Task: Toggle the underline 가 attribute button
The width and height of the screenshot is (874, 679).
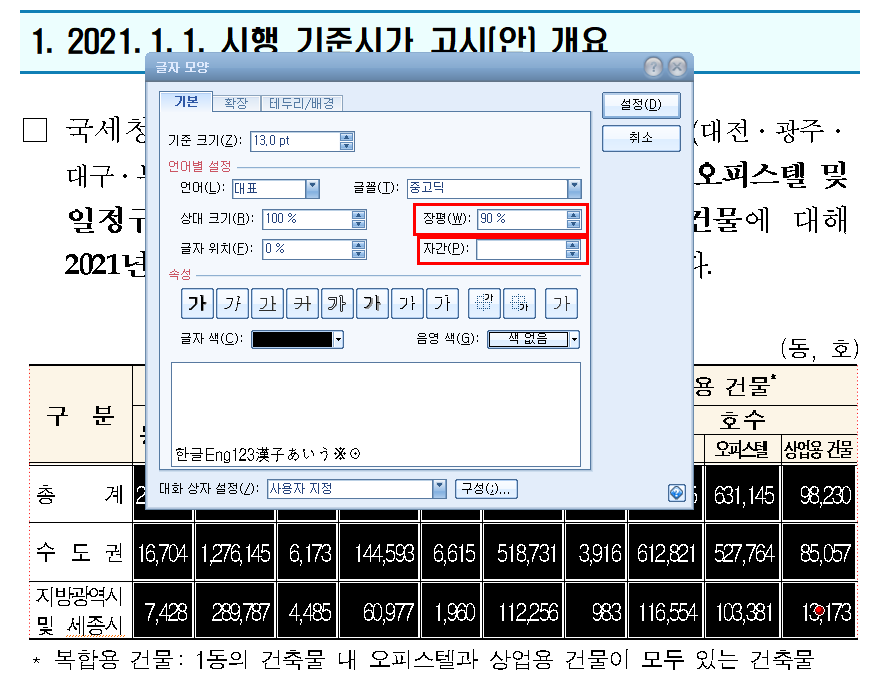Action: (x=268, y=303)
